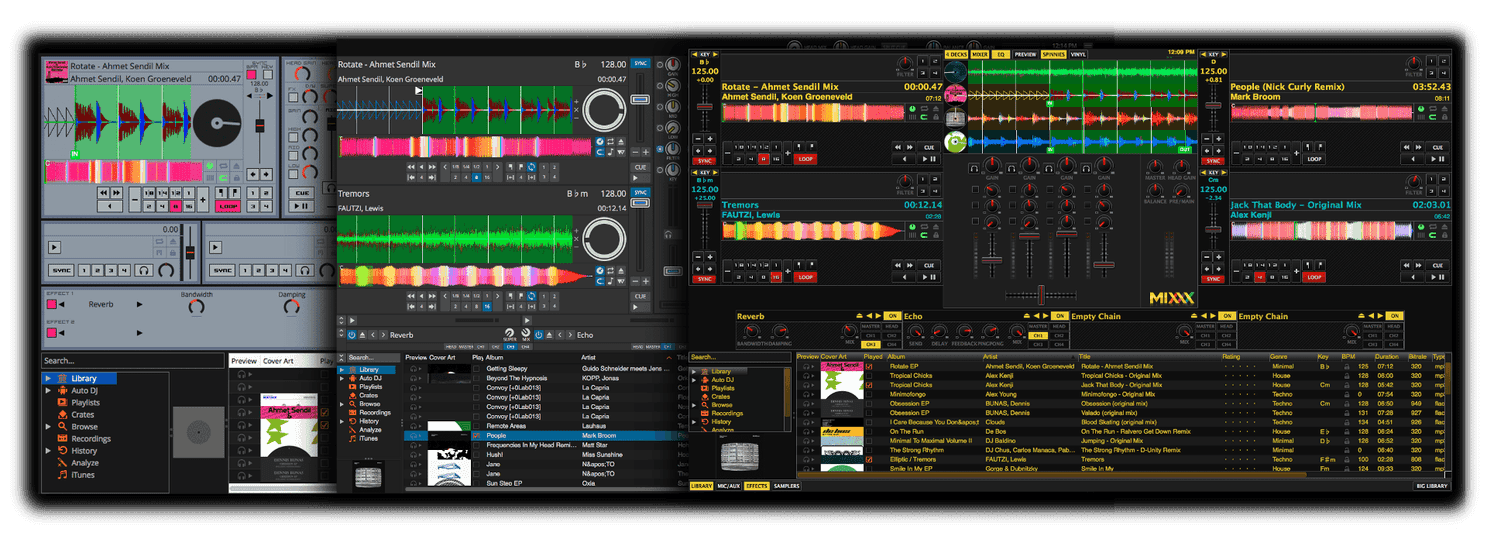
Task: Expand the Auto DJ node in the left sidebar
Action: [x=47, y=391]
